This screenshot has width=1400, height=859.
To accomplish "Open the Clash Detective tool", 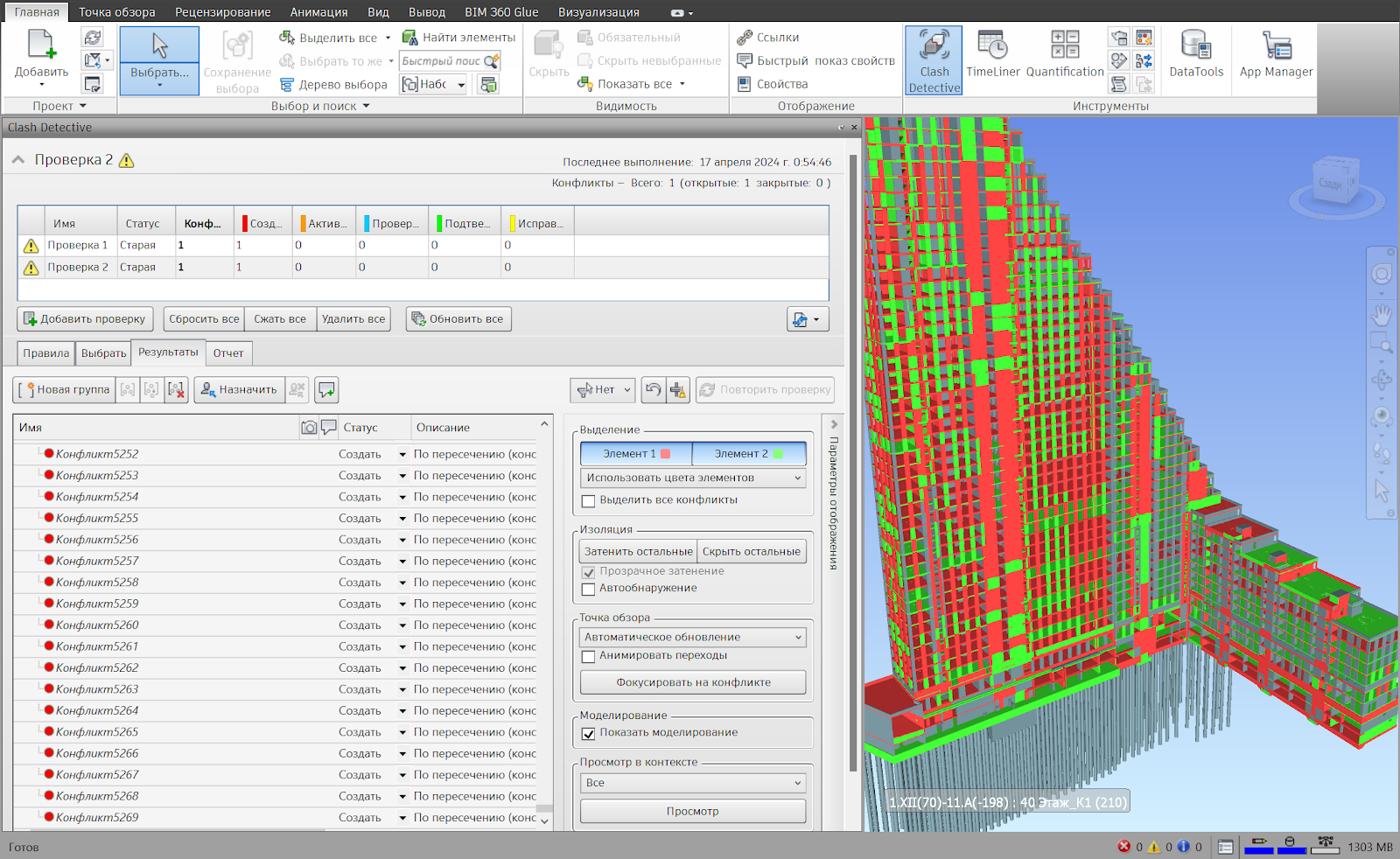I will click(x=934, y=60).
